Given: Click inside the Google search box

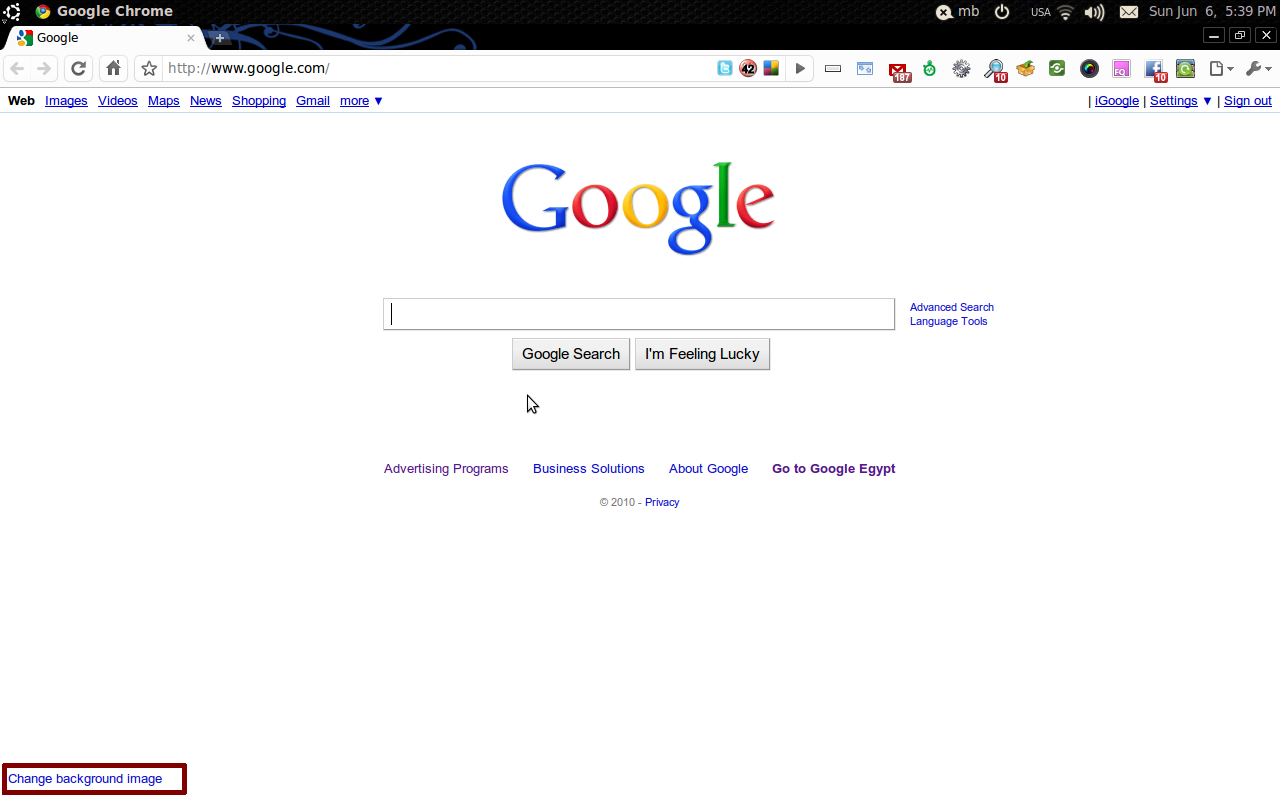Looking at the screenshot, I should pos(639,314).
